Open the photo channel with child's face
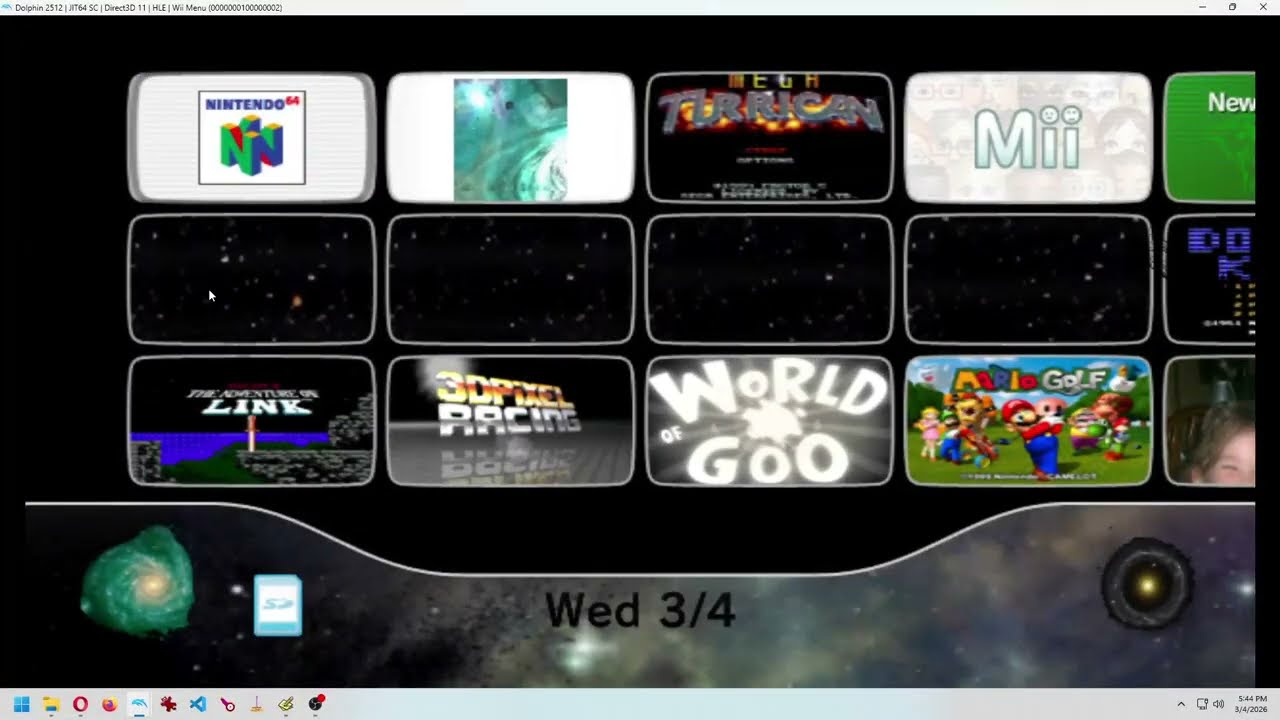1280x720 pixels. click(1209, 421)
